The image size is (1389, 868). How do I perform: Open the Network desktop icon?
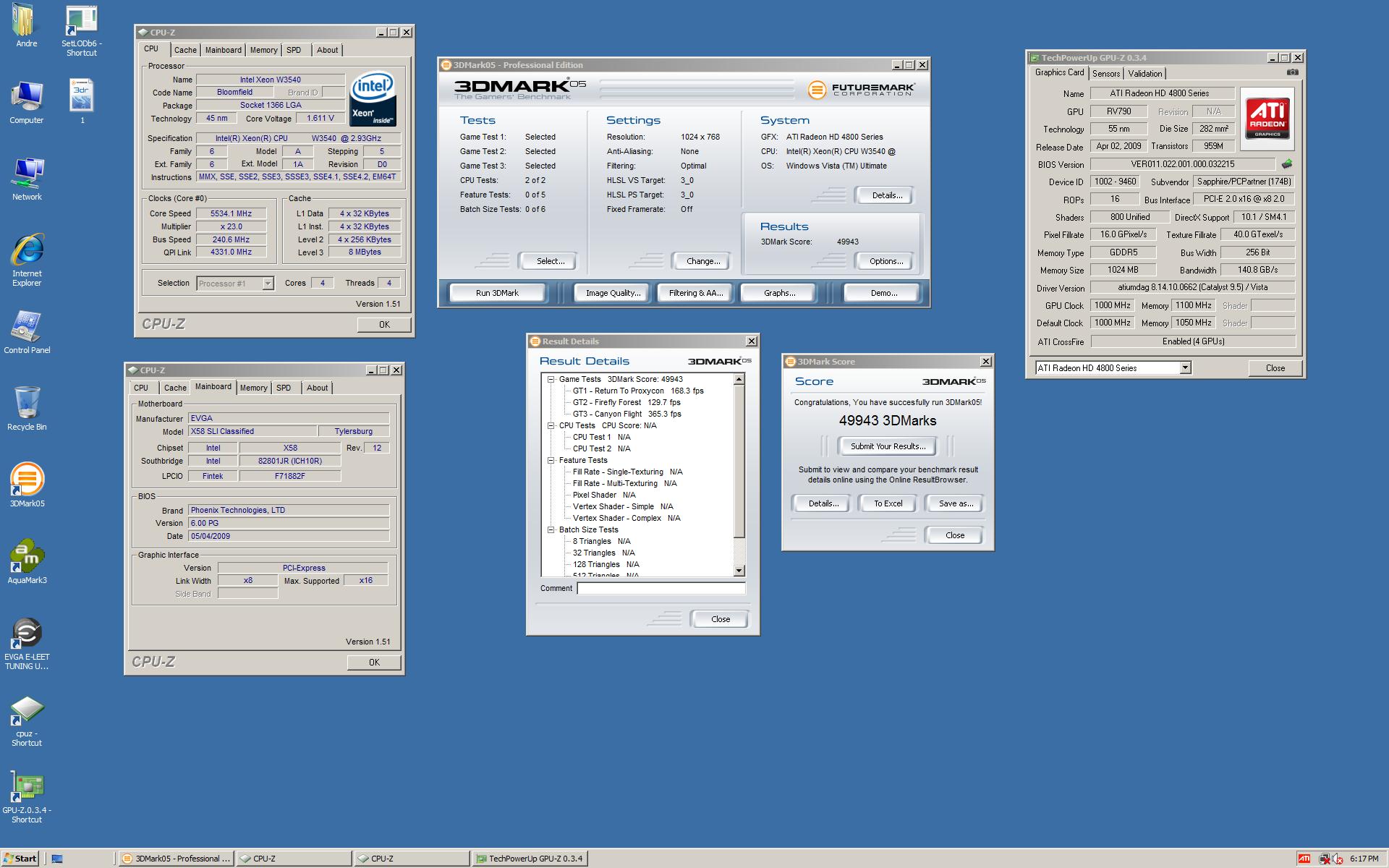coord(27,179)
